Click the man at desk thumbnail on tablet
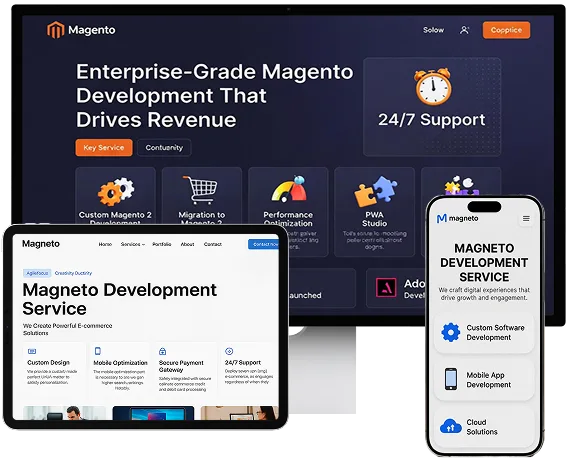 (x=65, y=413)
